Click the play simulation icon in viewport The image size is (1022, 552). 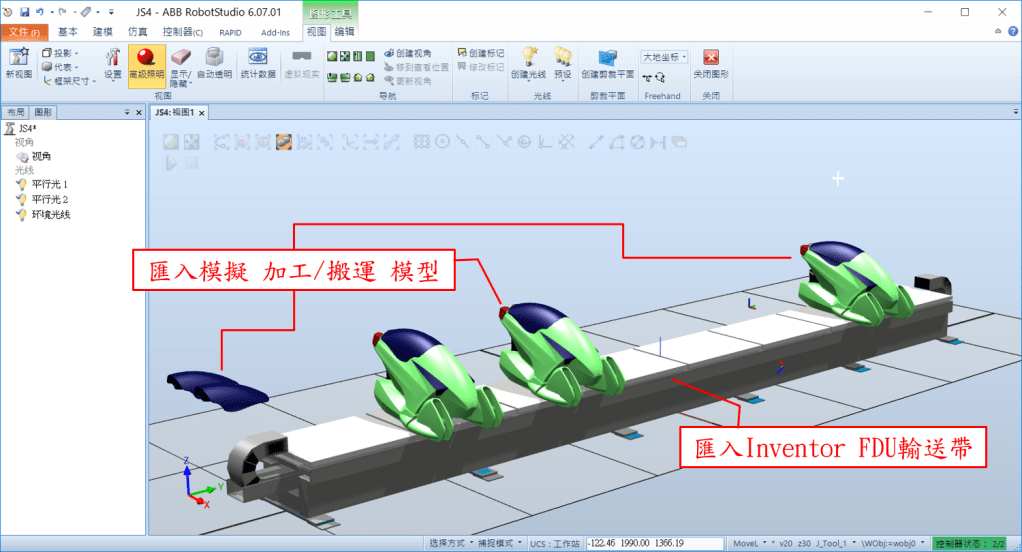[171, 162]
